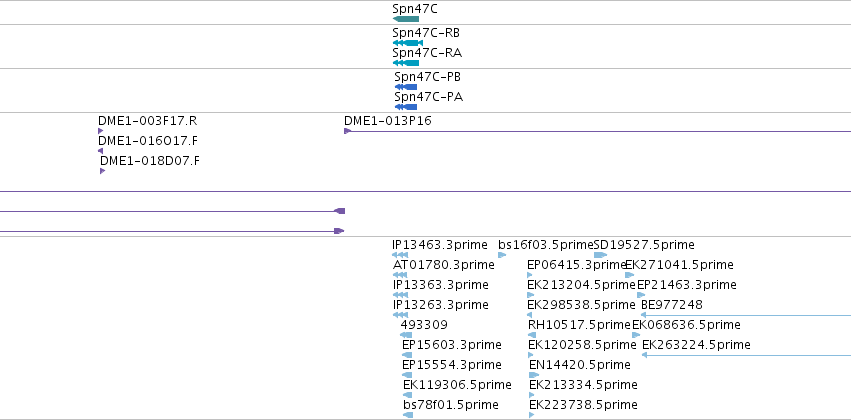Select the 493309 label
851x420 pixels.
[424, 324]
